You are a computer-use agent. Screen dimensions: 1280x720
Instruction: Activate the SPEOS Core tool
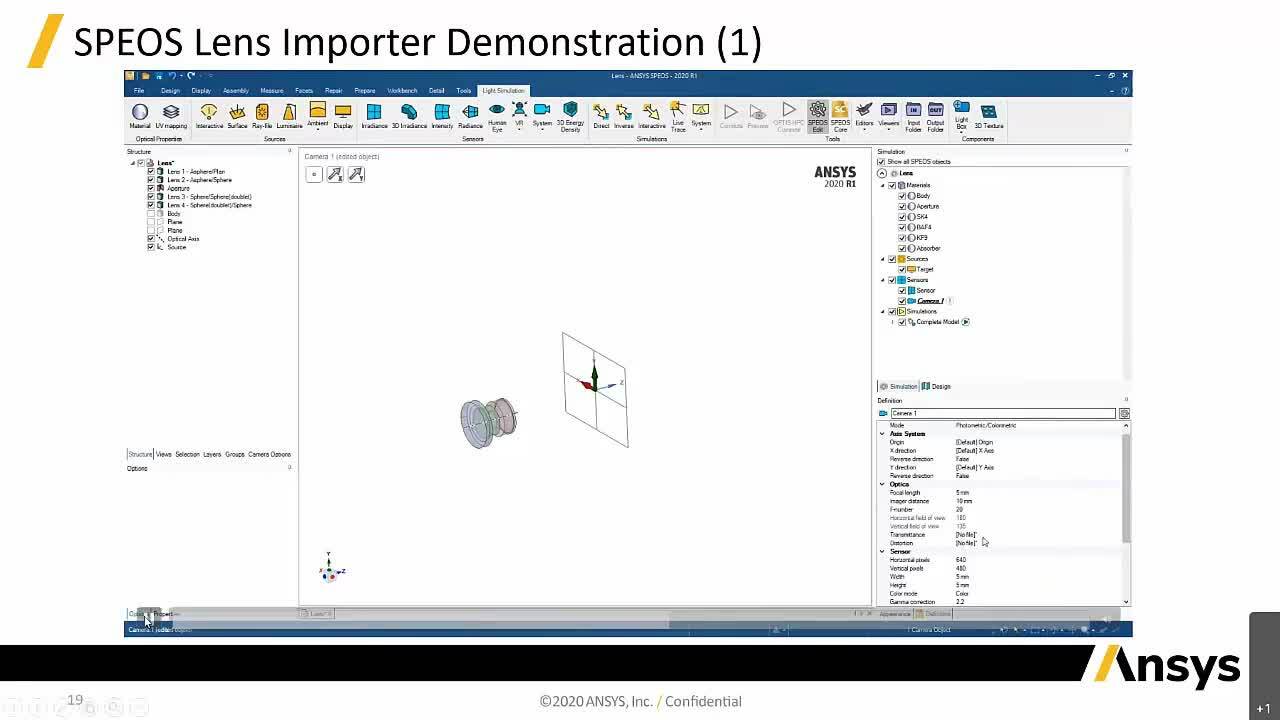coord(842,113)
